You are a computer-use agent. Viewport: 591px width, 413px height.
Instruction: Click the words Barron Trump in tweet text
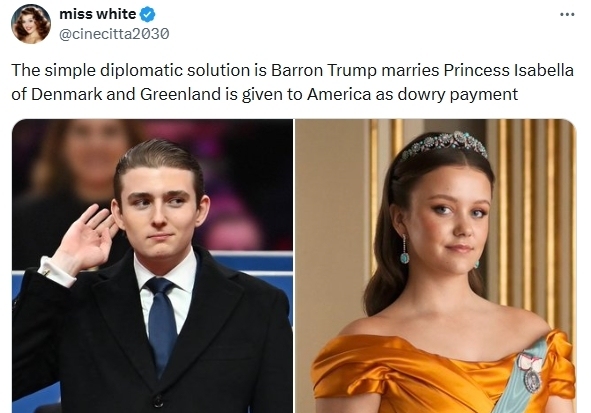tap(324, 70)
